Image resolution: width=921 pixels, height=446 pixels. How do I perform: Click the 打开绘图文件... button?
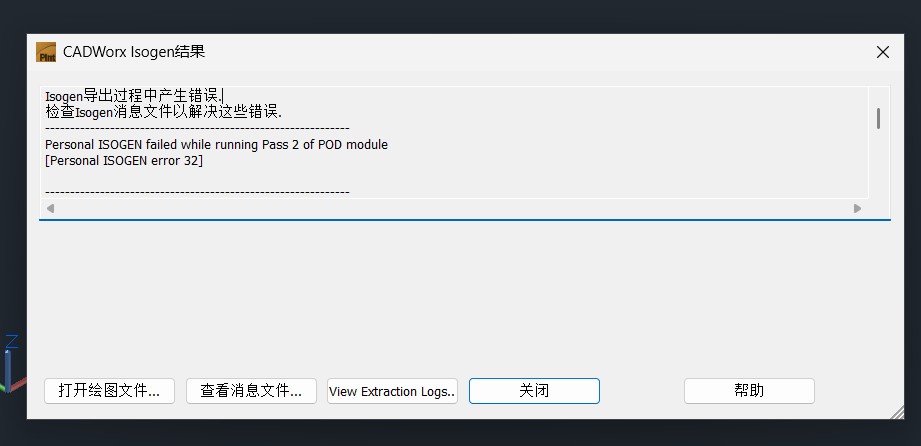(109, 391)
